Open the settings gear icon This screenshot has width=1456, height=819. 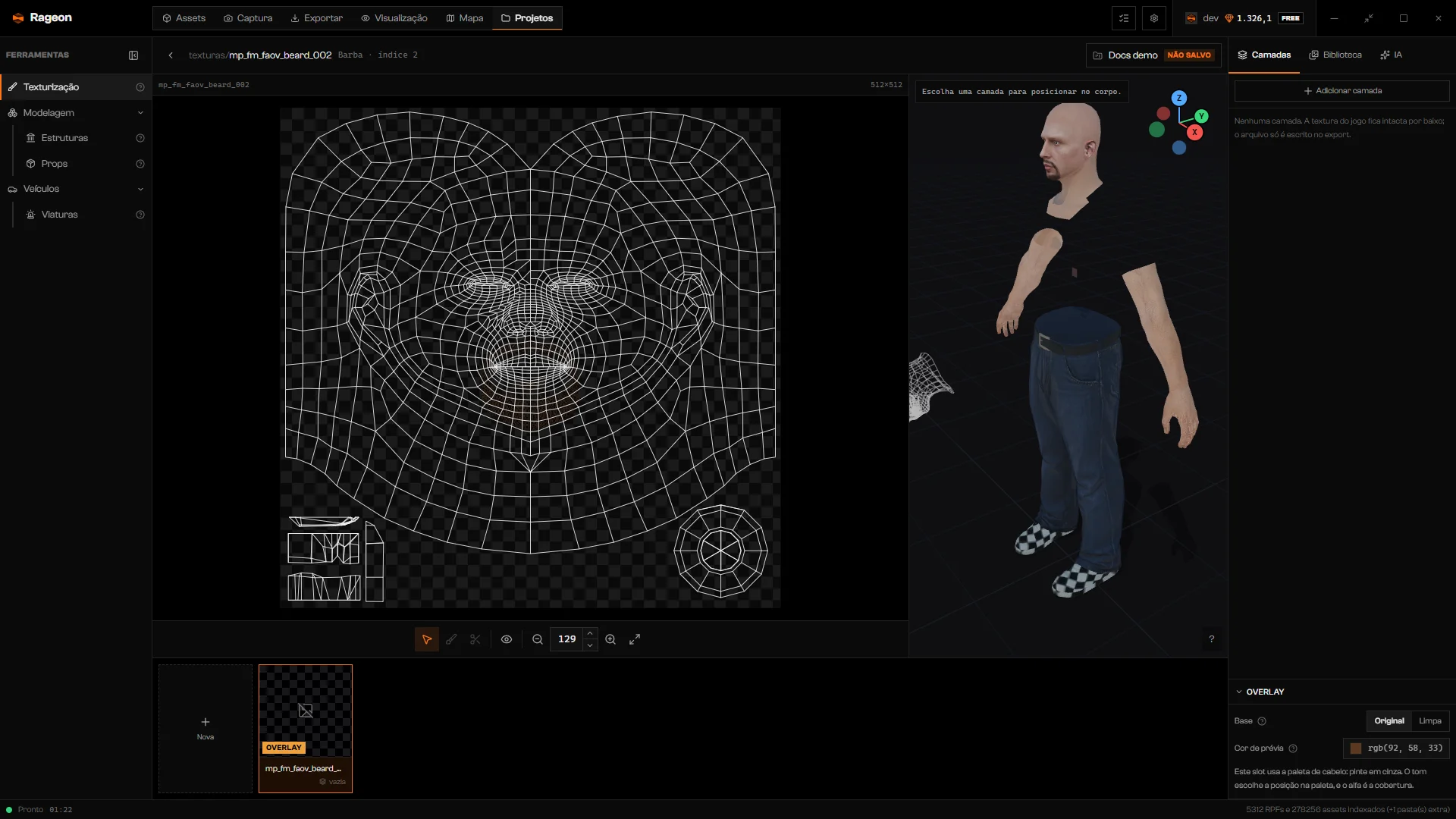coord(1154,18)
